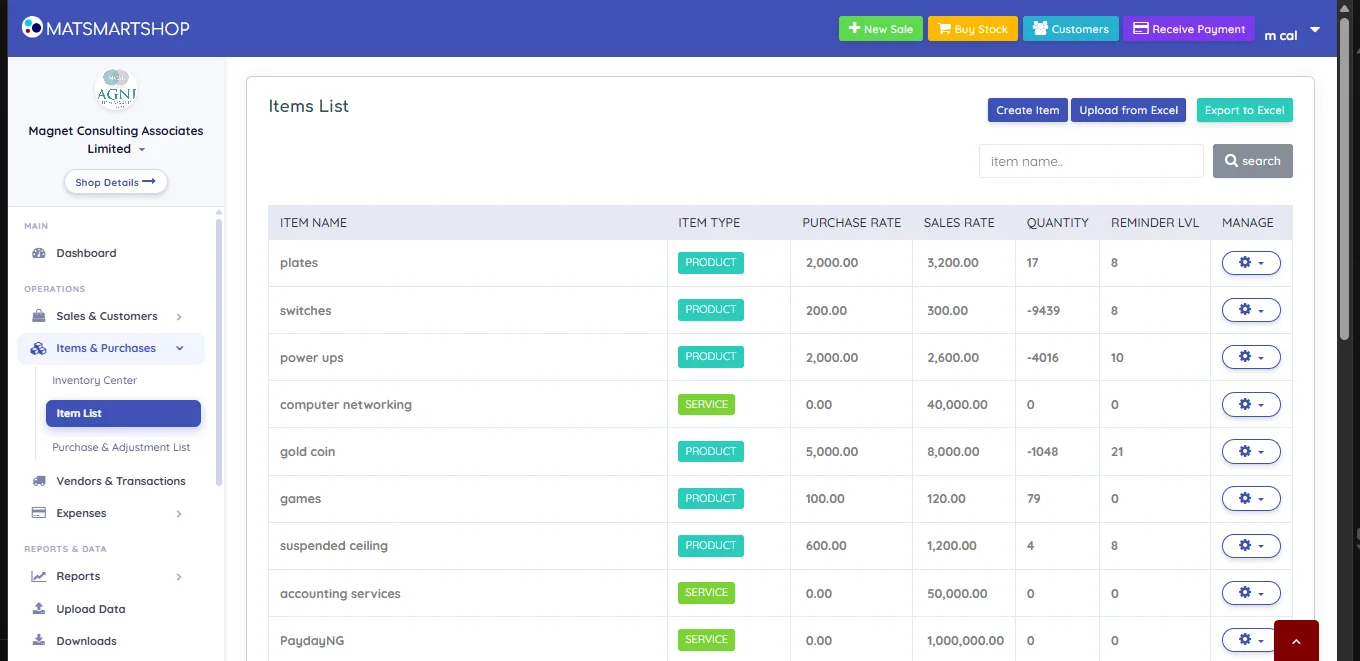Click the Downloads download icon
This screenshot has height=661, width=1360.
[39, 640]
